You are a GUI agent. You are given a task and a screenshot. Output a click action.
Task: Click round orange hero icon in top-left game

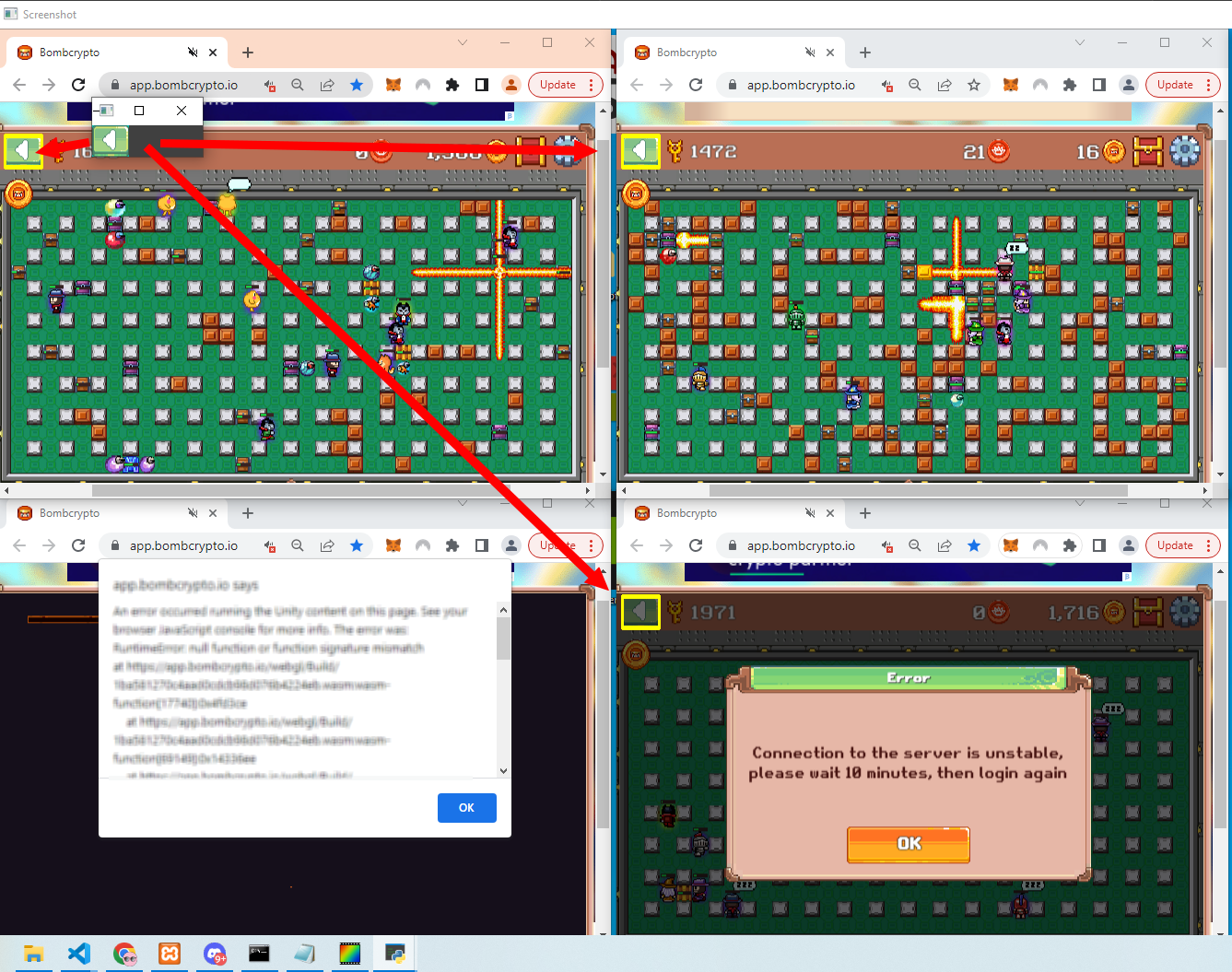coord(18,194)
